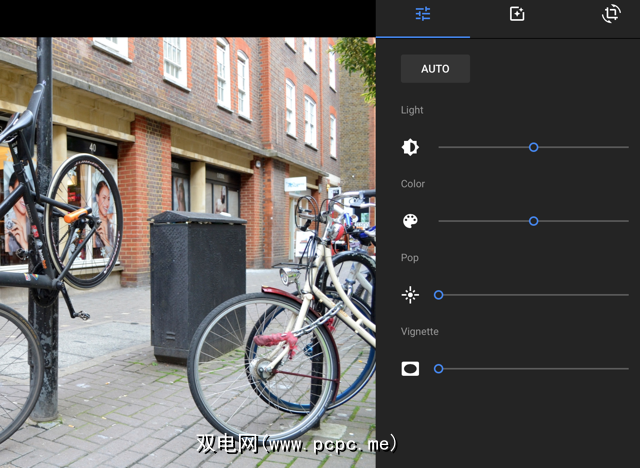This screenshot has height=468, width=640.
Task: Click the Color palette icon
Action: pos(410,221)
